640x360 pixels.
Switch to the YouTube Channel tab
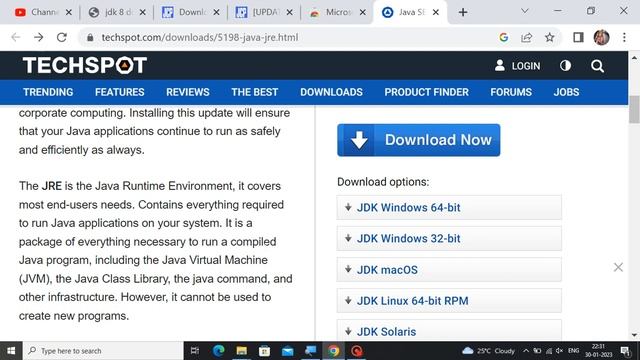(x=39, y=12)
